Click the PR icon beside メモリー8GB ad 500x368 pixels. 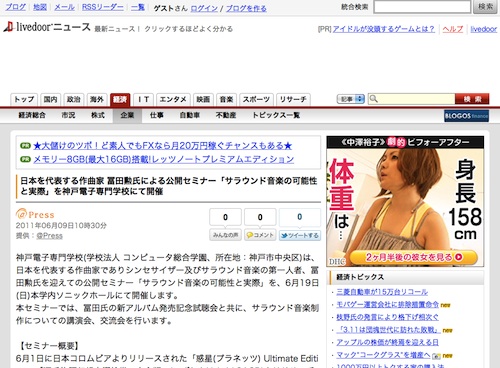tap(25, 159)
